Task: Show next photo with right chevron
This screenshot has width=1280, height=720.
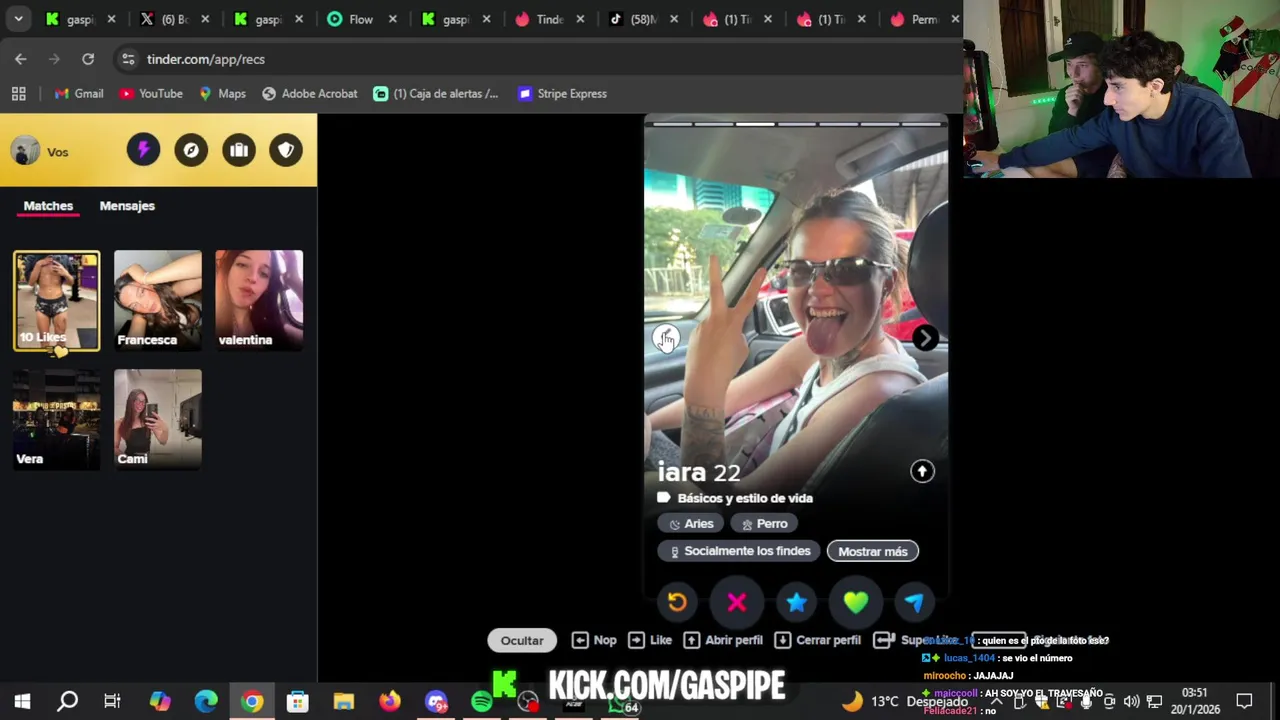Action: click(925, 338)
